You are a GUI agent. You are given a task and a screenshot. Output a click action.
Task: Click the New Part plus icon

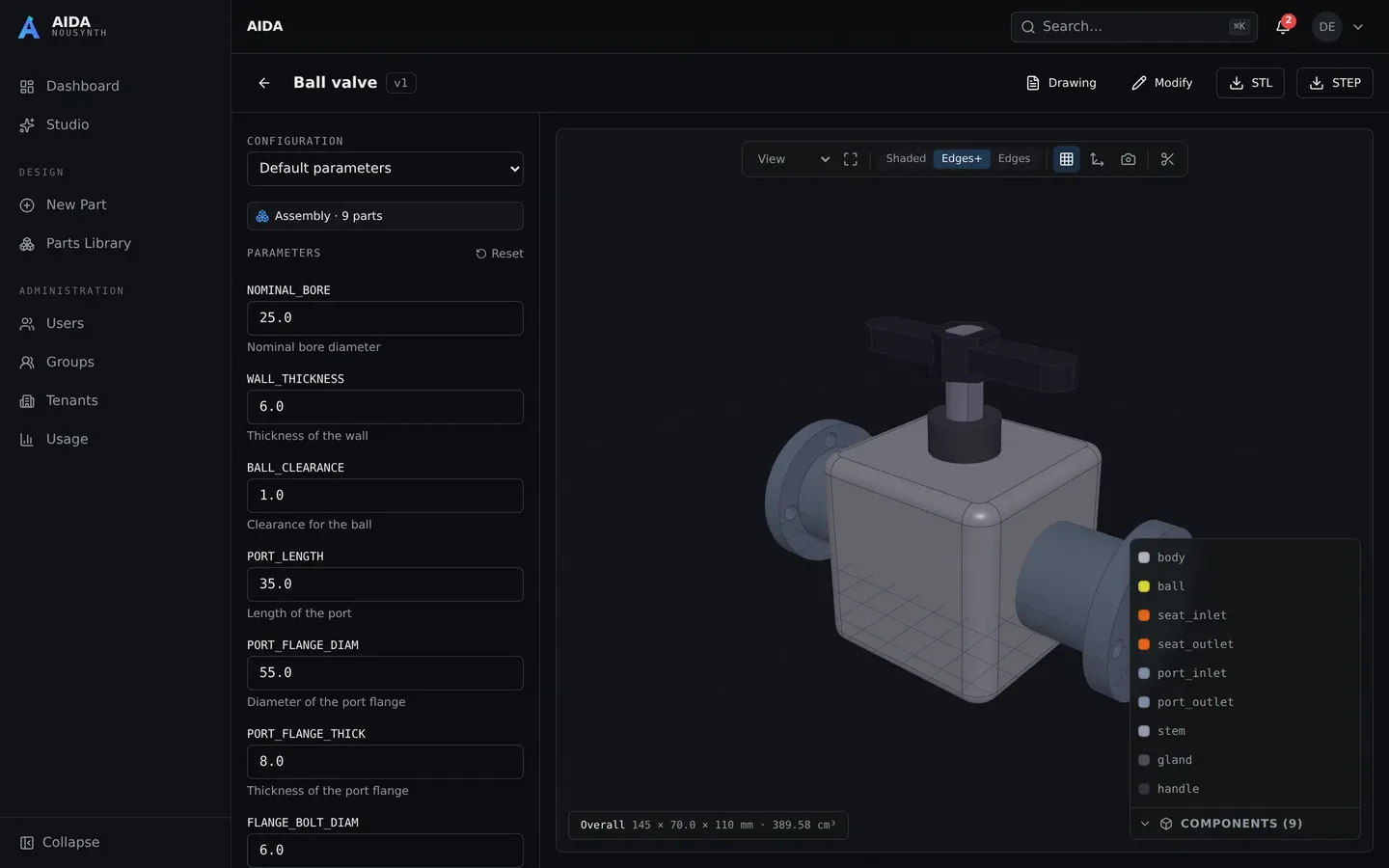pyautogui.click(x=27, y=205)
